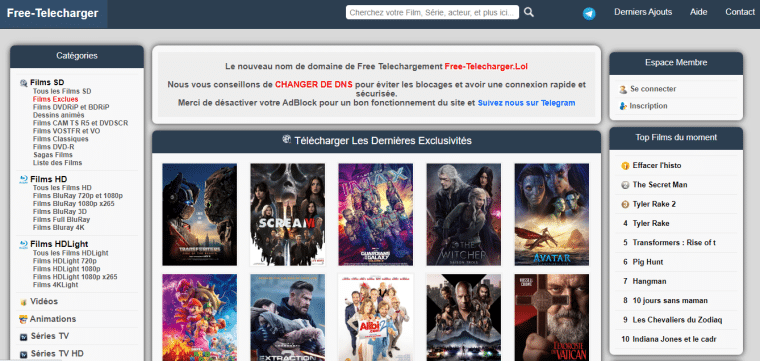
Task: Click the Vidéos category icon
Action: pos(23,302)
